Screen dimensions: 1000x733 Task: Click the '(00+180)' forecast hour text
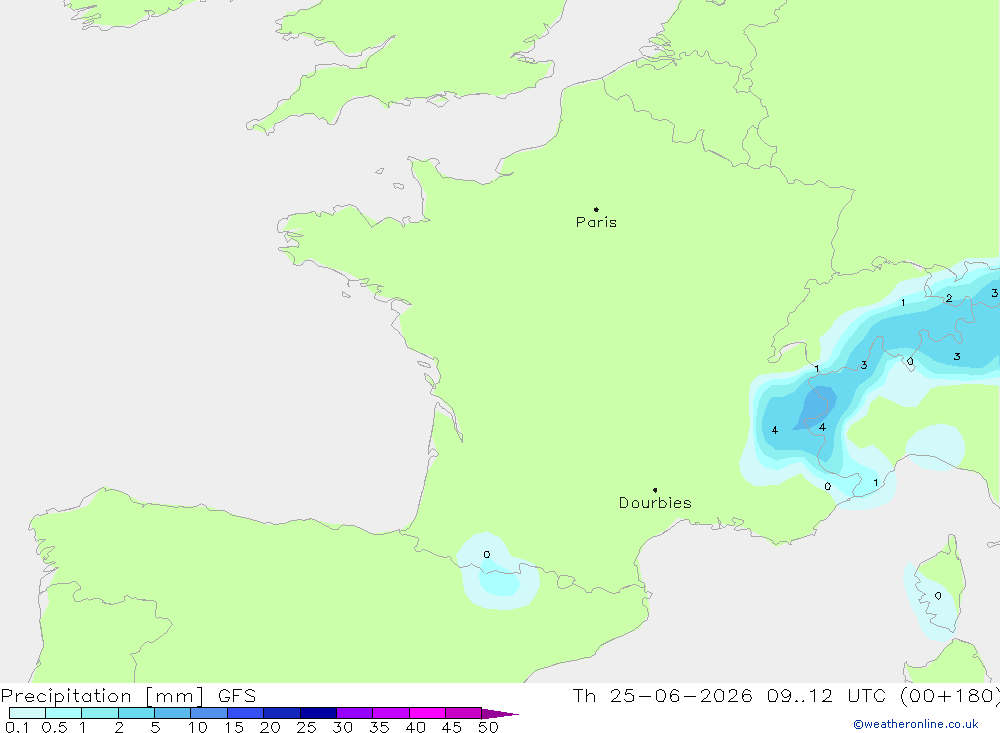950,695
